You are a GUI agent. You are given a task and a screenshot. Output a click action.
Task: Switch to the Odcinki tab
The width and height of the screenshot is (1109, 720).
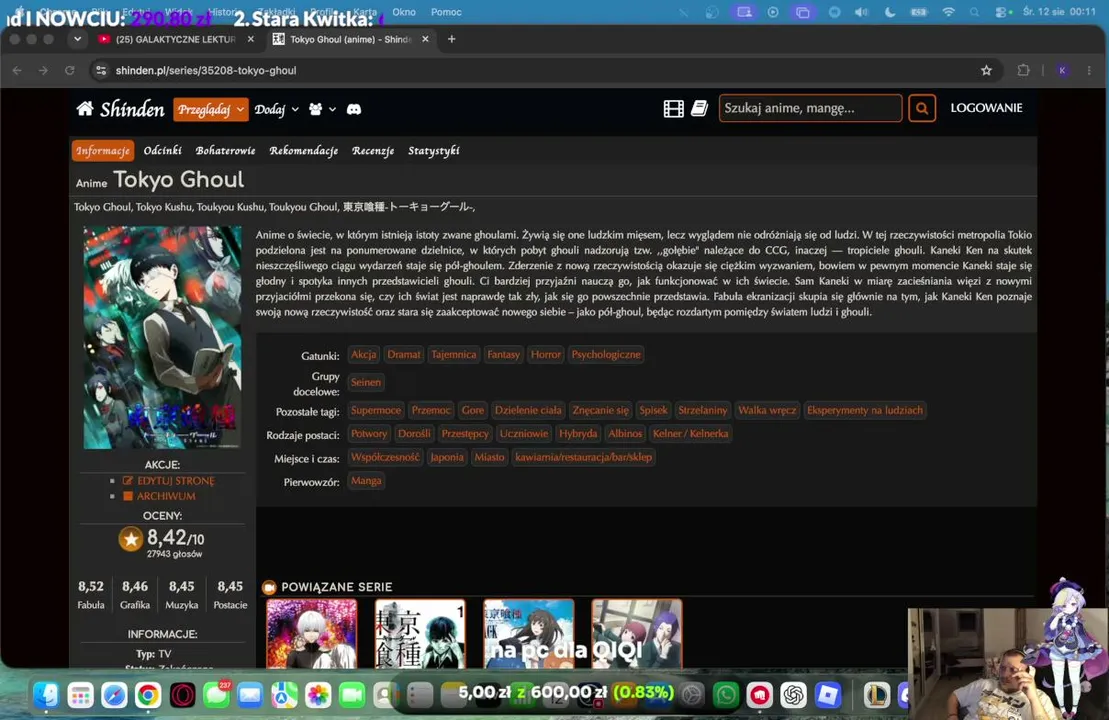163,150
